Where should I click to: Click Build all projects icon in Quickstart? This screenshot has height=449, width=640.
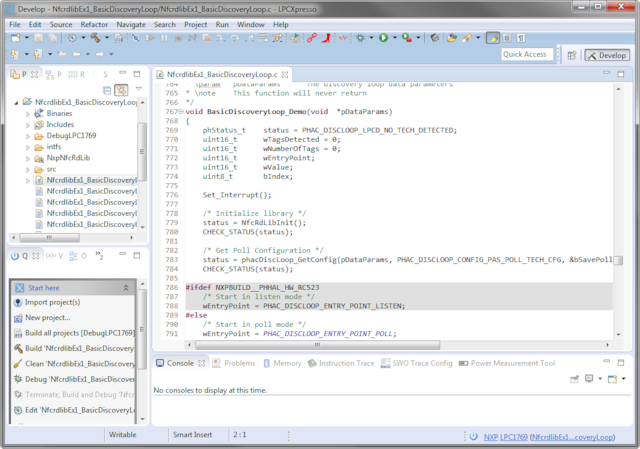[19, 332]
